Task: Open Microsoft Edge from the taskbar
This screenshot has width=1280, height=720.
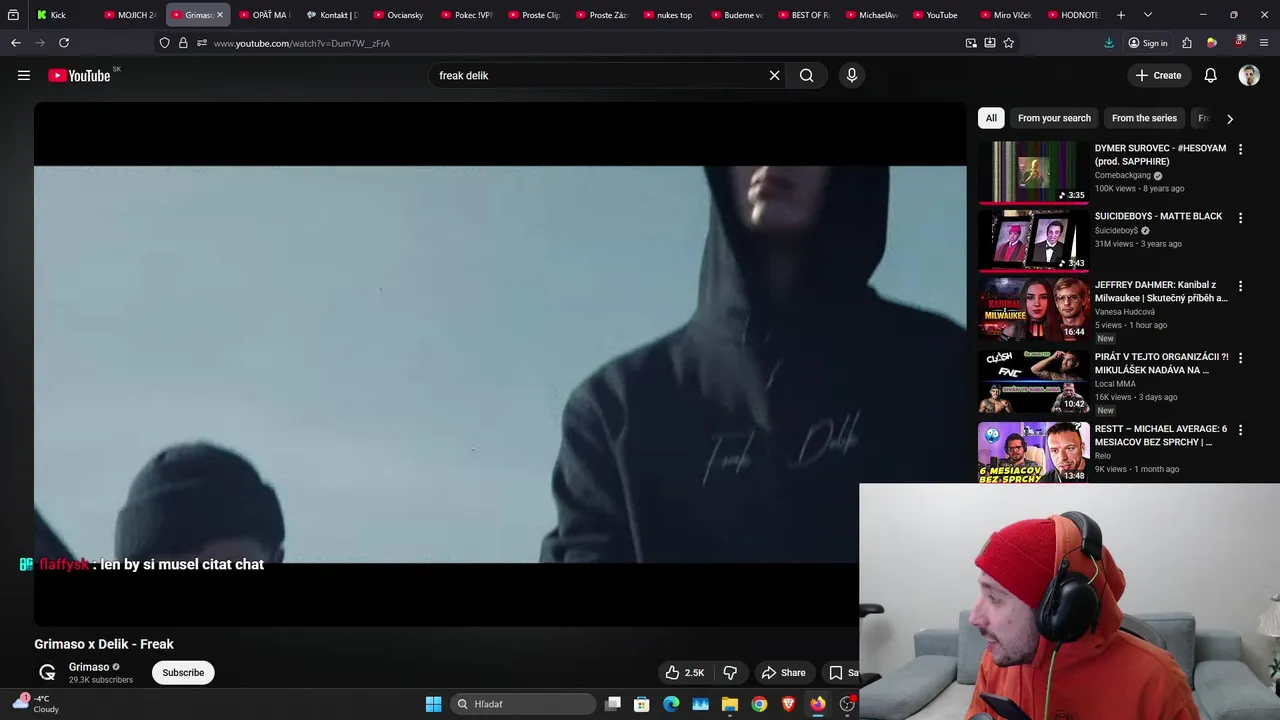Action: 671,704
